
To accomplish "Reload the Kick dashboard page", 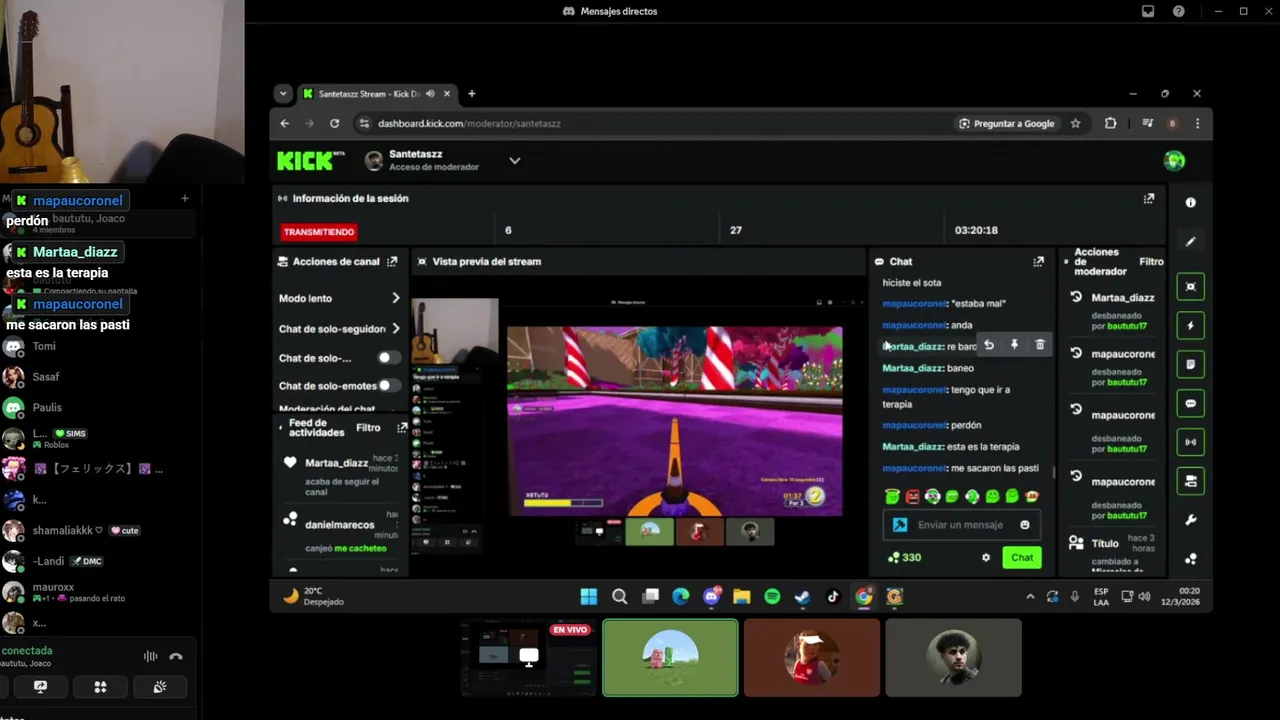I will click(x=334, y=123).
